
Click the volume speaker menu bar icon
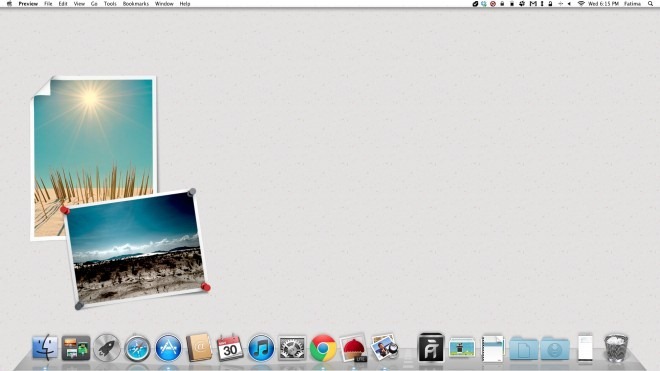569,4
